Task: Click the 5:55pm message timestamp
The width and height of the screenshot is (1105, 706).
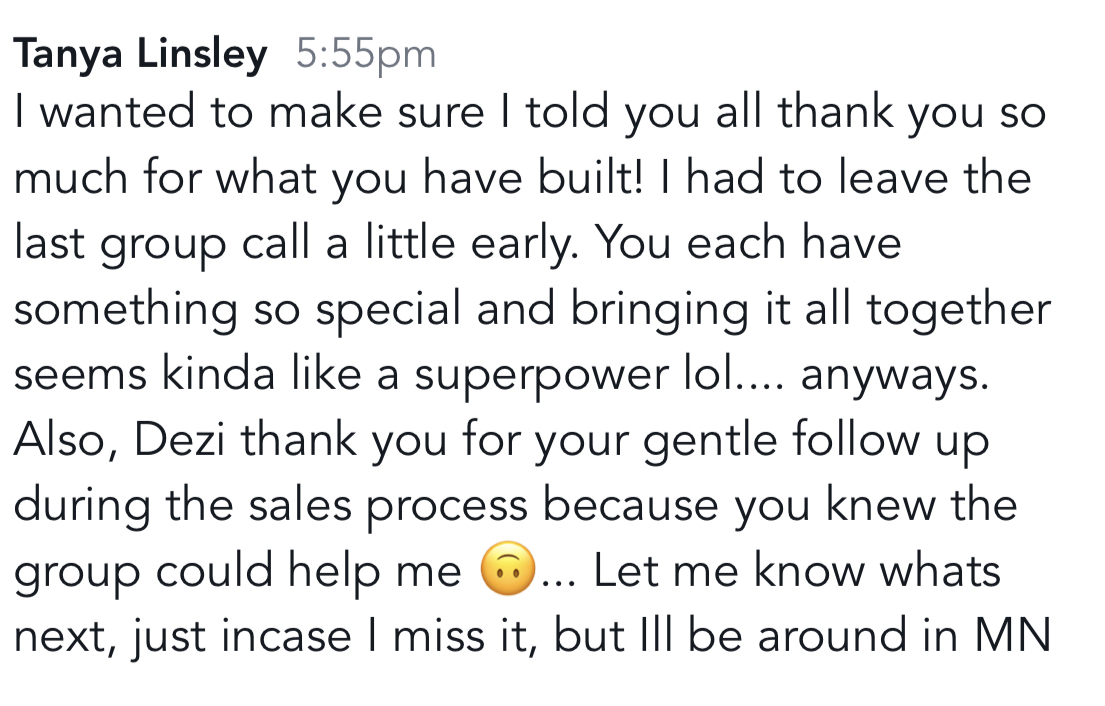Action: [x=366, y=54]
